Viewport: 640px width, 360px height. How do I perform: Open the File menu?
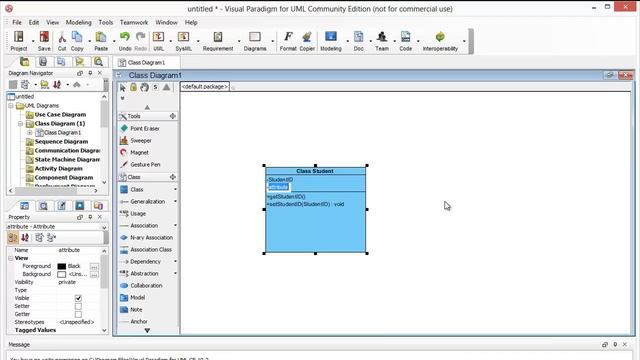pyautogui.click(x=17, y=22)
